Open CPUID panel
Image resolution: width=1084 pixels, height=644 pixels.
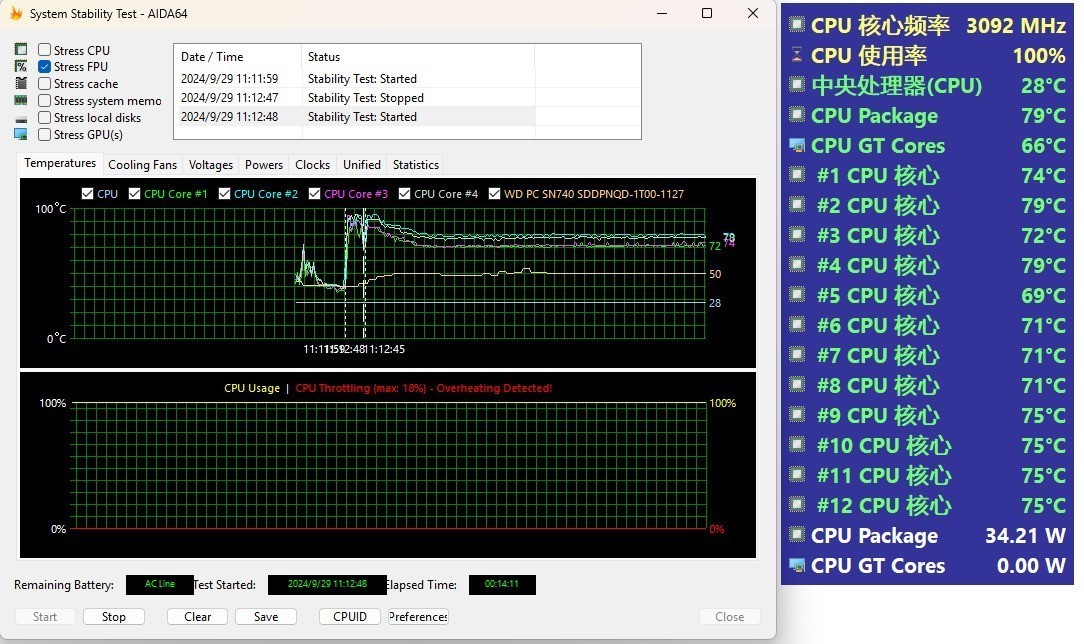350,616
